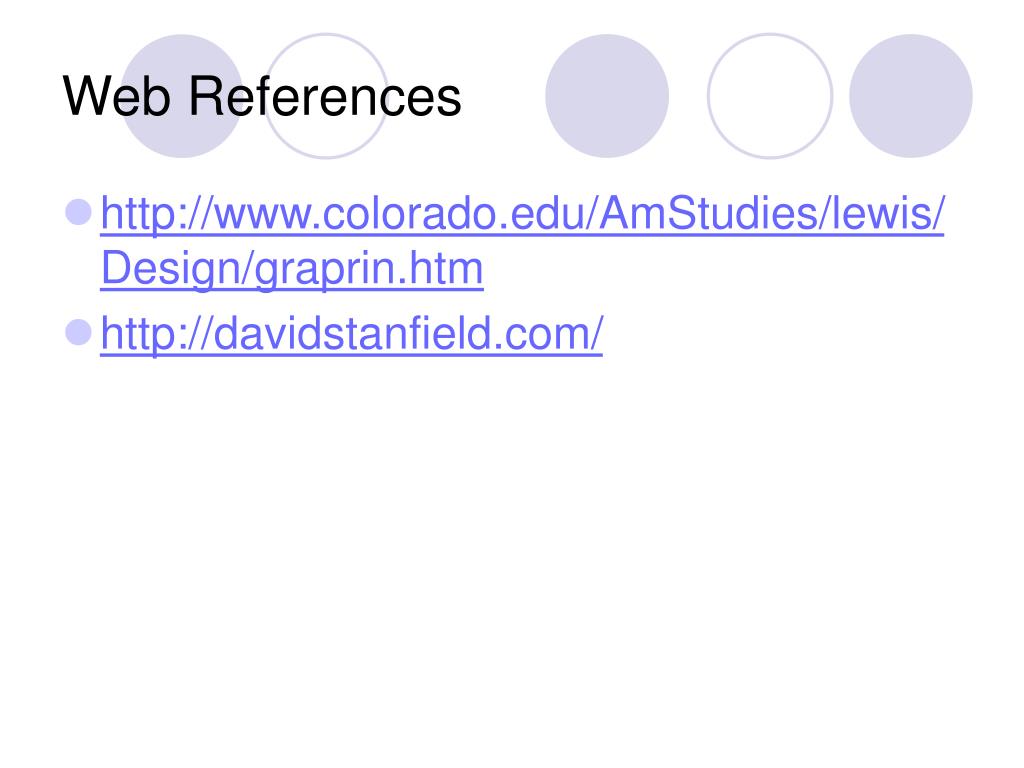Open the davidstanfield.com link
The image size is (1024, 768).
[351, 334]
